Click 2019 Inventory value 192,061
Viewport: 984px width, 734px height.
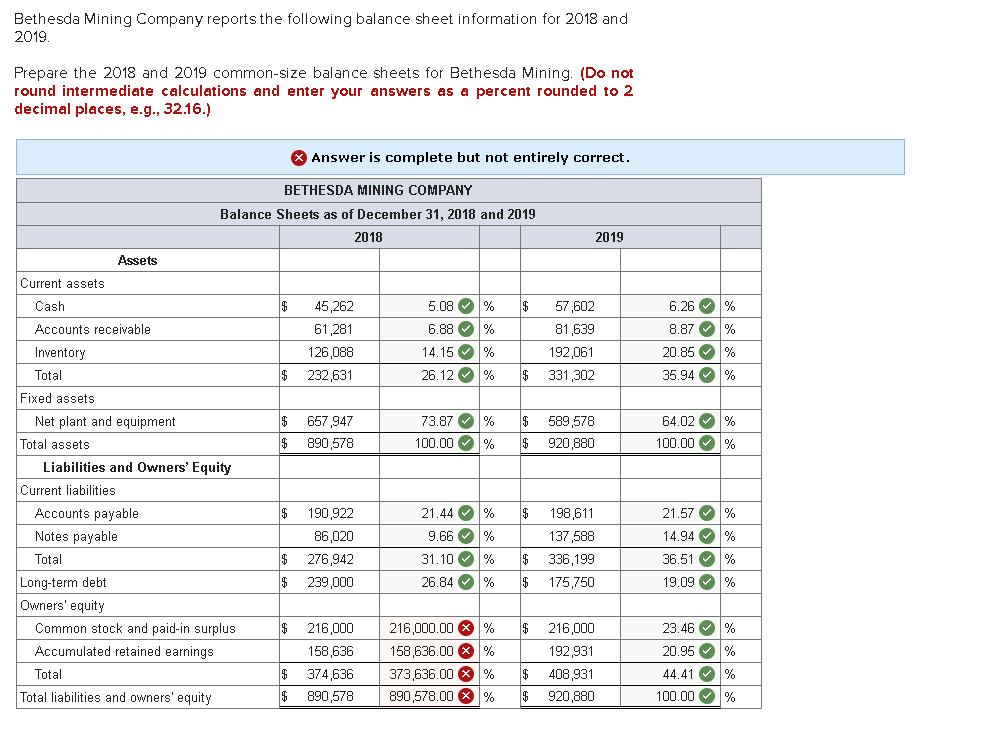[x=571, y=352]
